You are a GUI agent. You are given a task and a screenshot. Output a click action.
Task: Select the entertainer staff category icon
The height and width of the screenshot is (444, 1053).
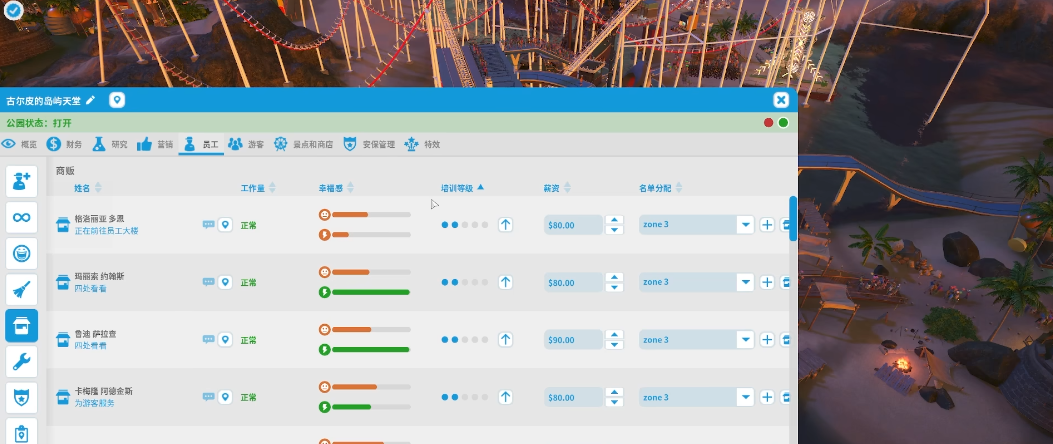21,254
